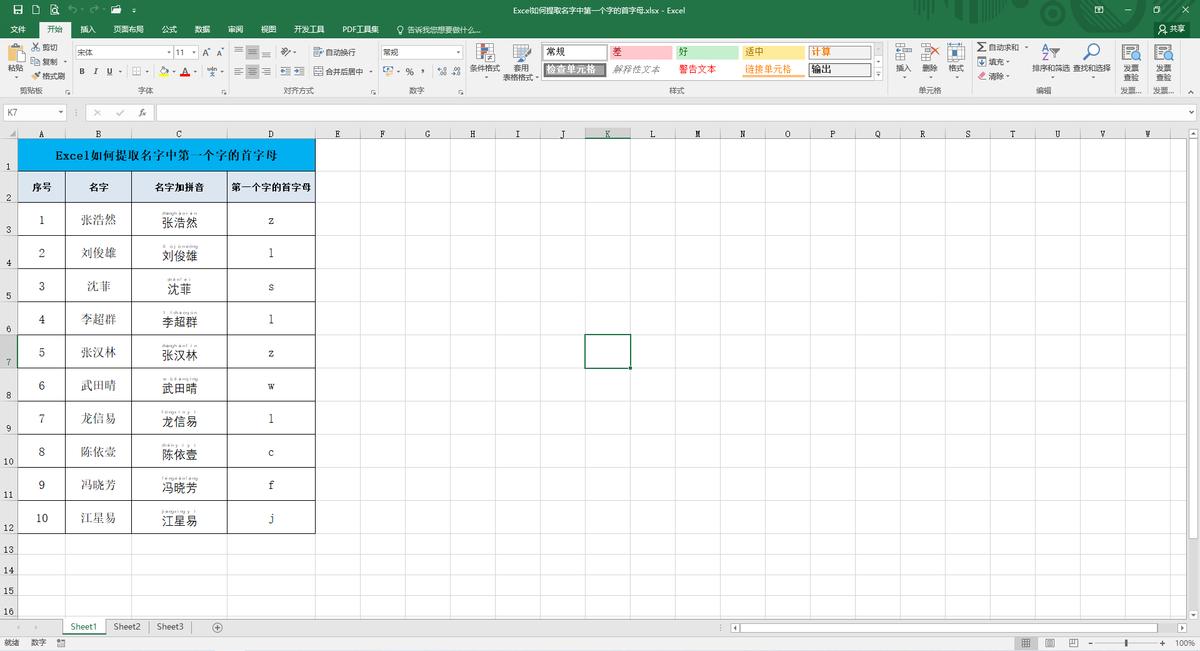Click the zoom slider in status bar
The width and height of the screenshot is (1200, 651).
tap(1126, 643)
